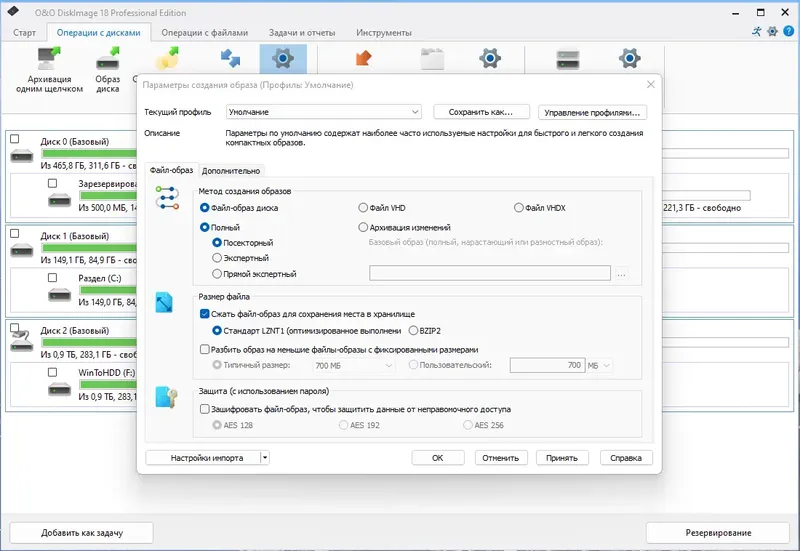Click the server drives toolbar icon
800x551 pixels.
pos(568,59)
